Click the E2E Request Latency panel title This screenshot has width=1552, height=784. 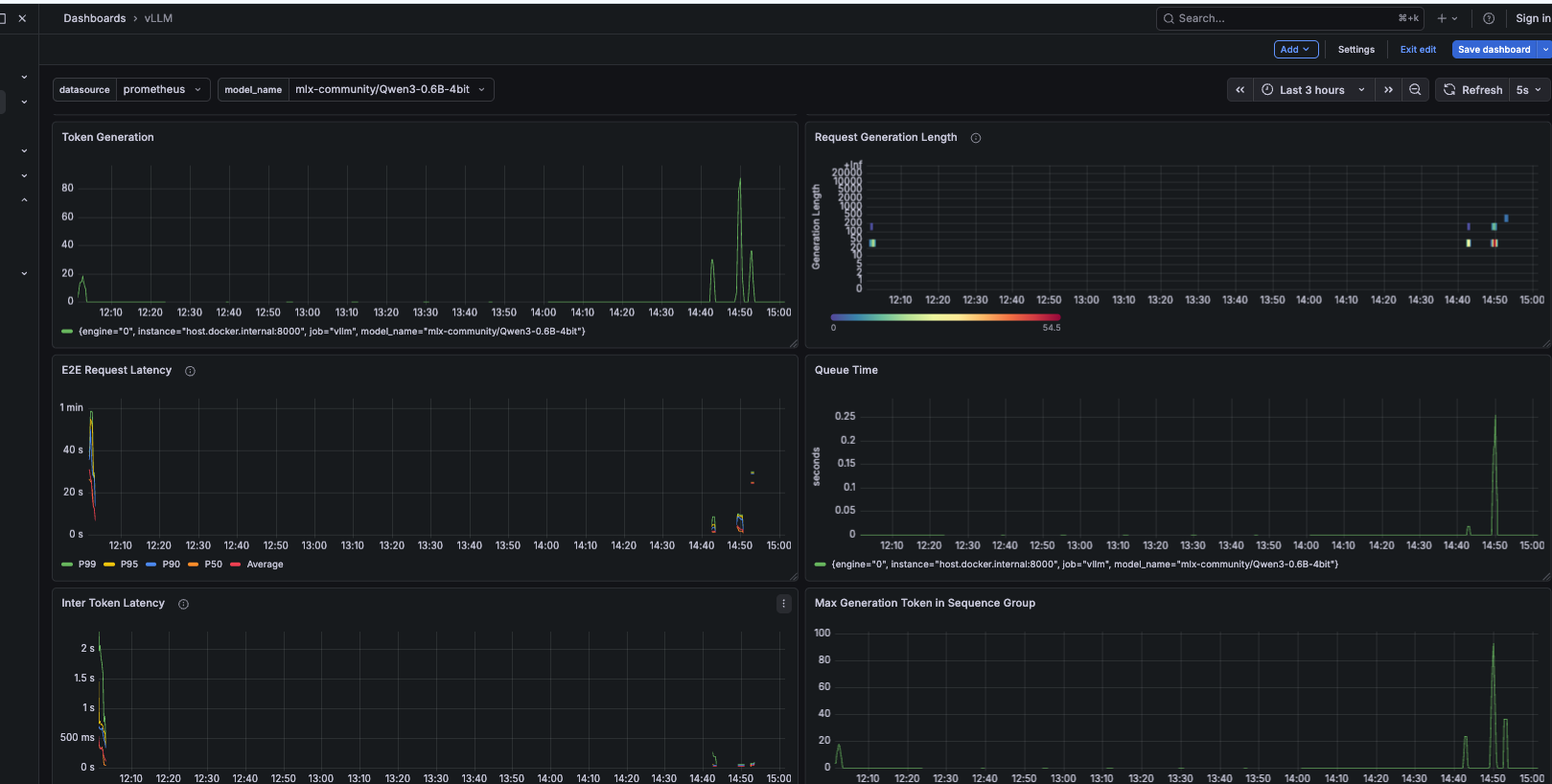tap(116, 370)
